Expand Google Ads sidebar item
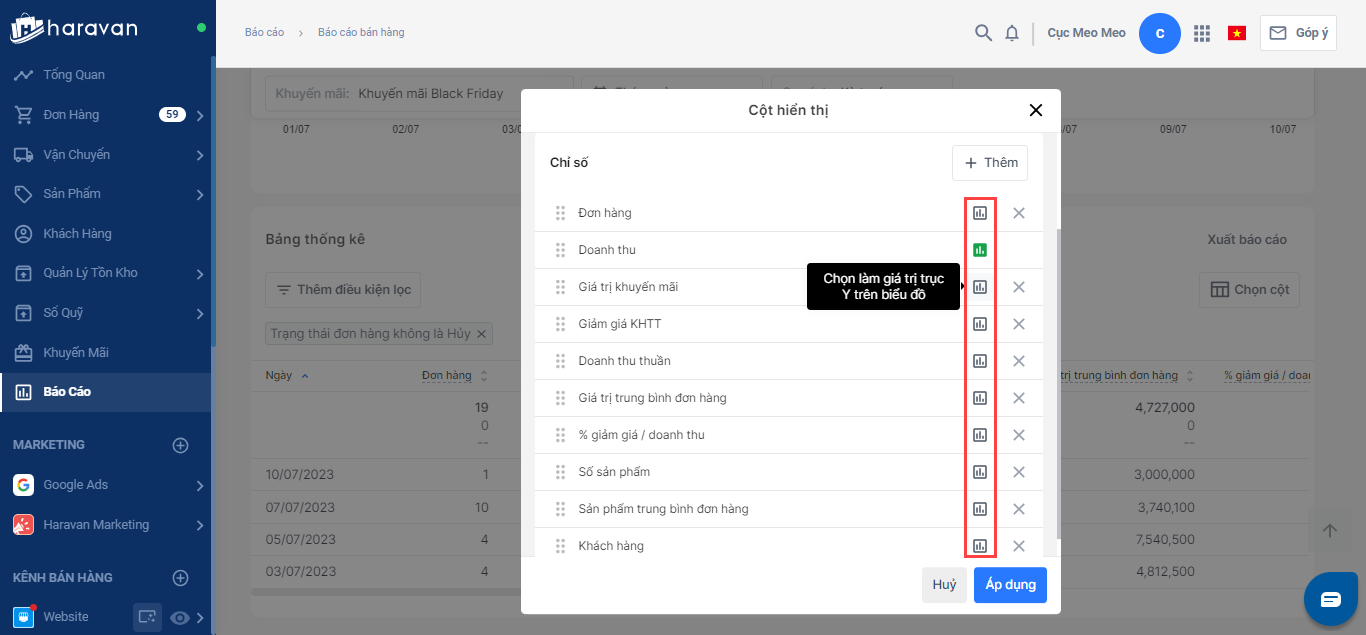Viewport: 1366px width, 635px height. [x=200, y=485]
